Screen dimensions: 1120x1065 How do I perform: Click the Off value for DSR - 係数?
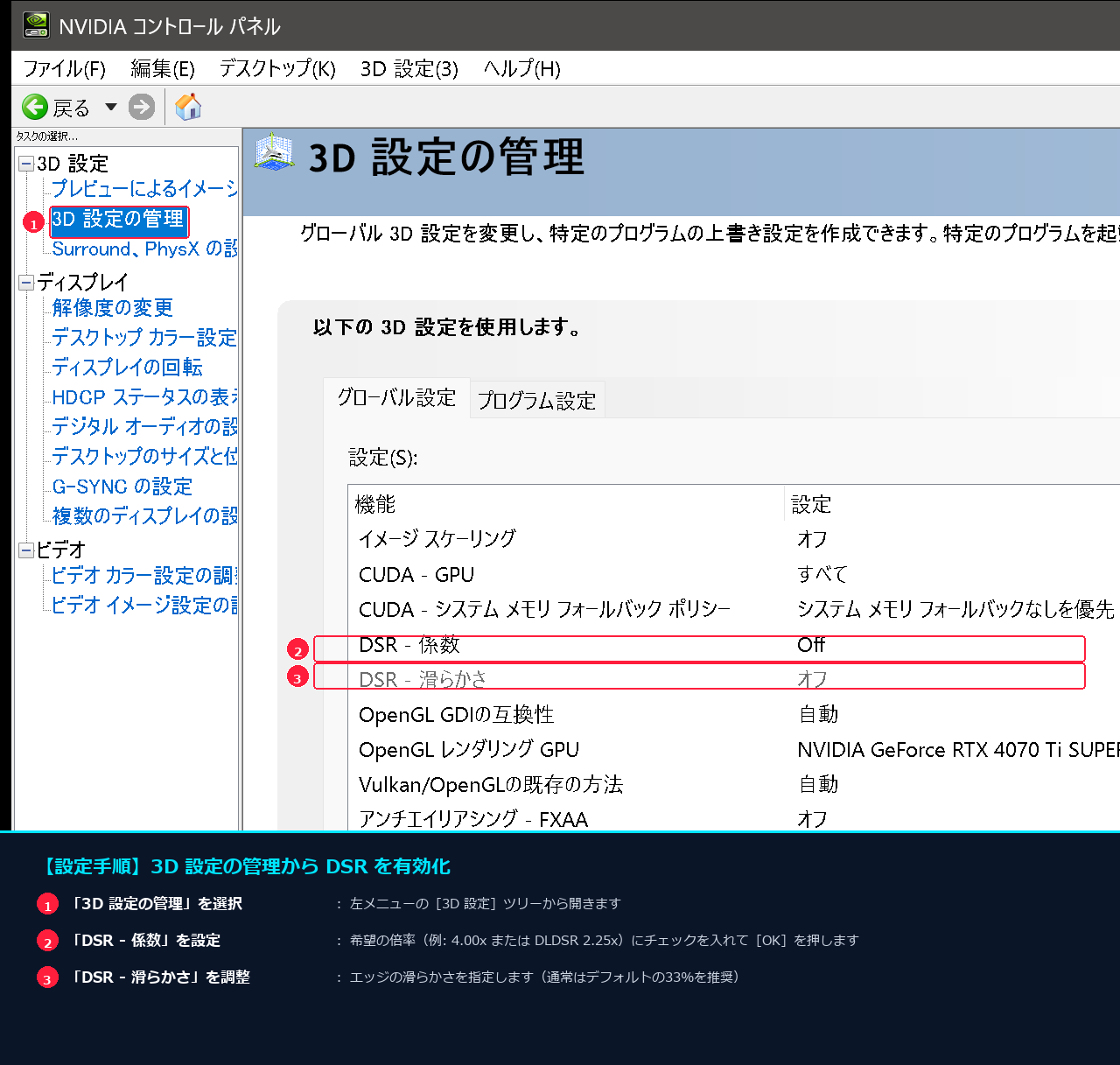point(811,645)
